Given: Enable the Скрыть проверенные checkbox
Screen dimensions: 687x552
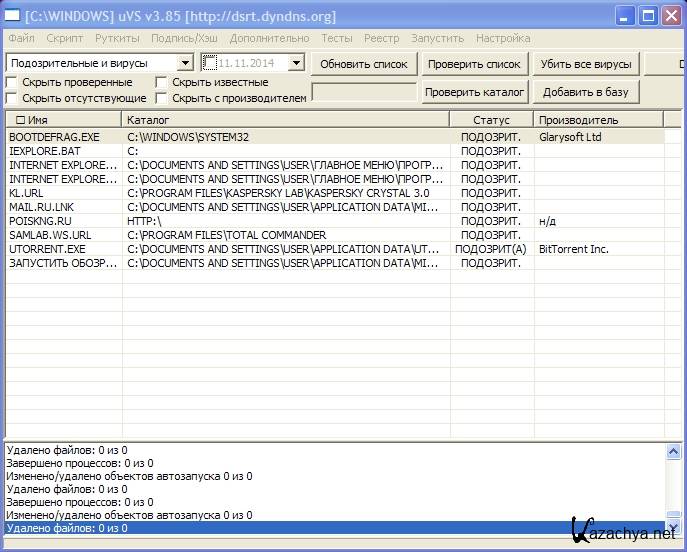Looking at the screenshot, I should click(12, 82).
